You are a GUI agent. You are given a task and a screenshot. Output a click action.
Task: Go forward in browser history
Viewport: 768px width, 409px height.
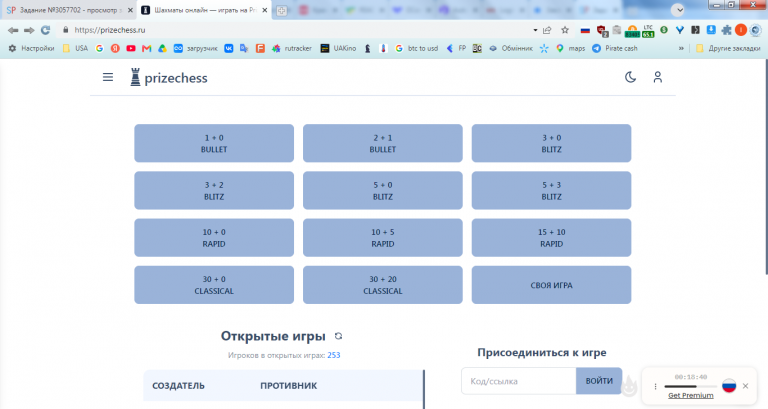point(29,30)
